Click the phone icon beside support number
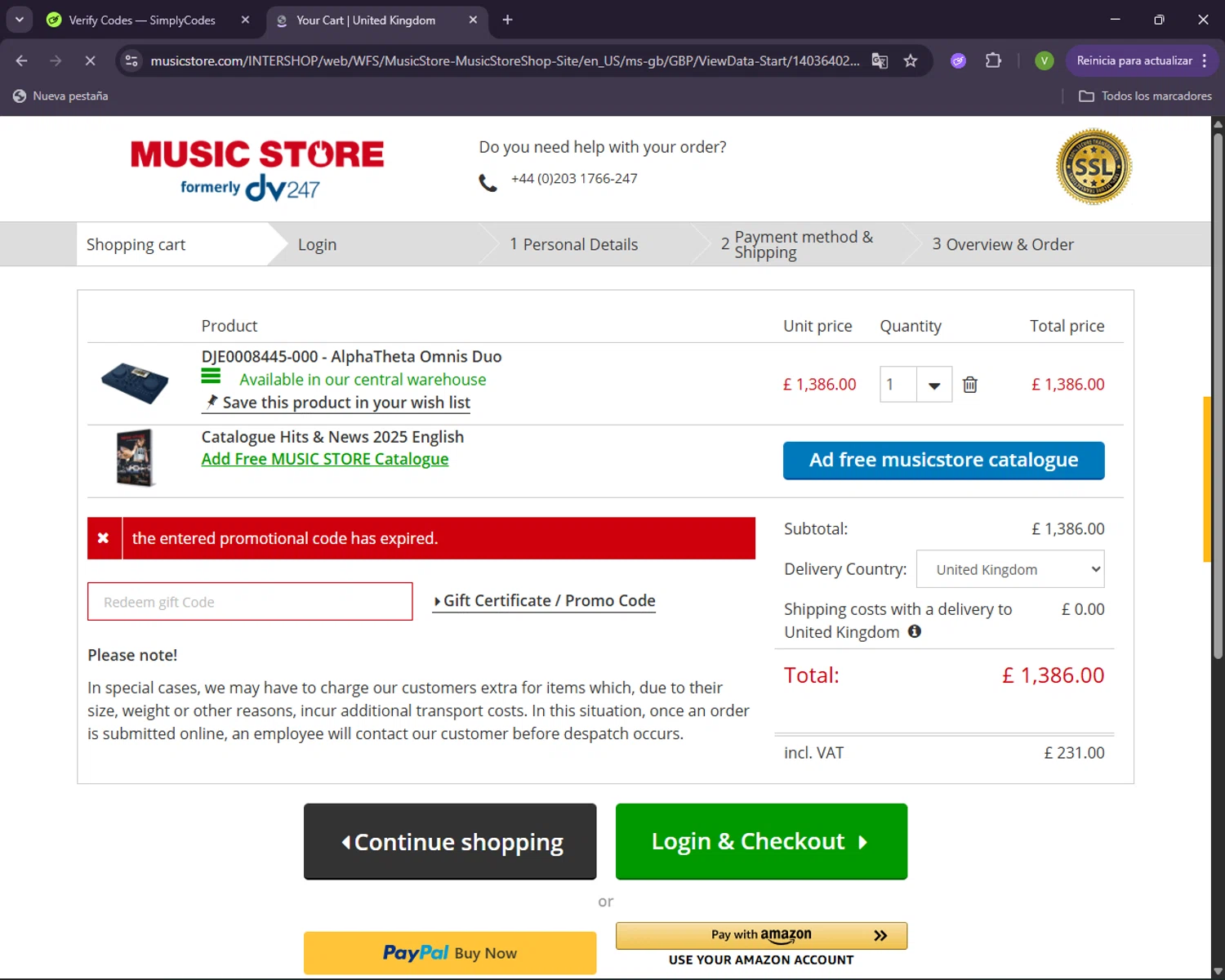 click(x=488, y=183)
